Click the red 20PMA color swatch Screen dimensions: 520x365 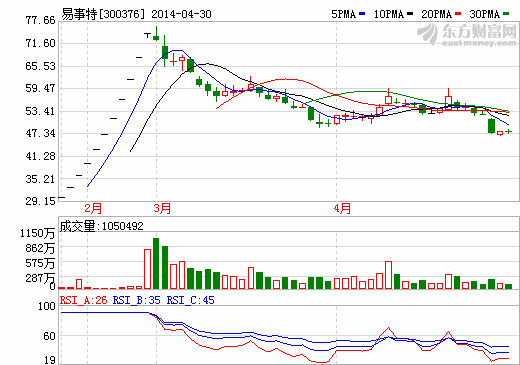click(458, 14)
